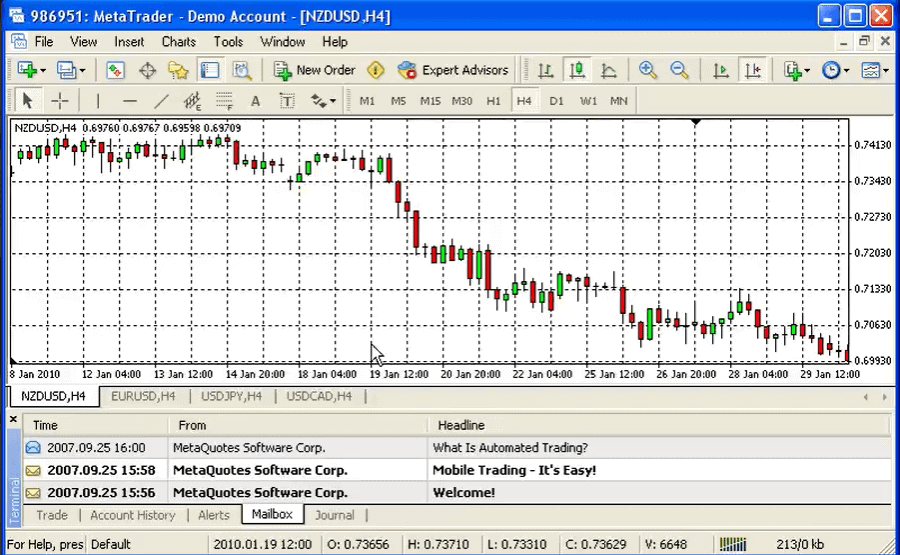
Task: Switch chart to bar chart style
Action: (545, 70)
